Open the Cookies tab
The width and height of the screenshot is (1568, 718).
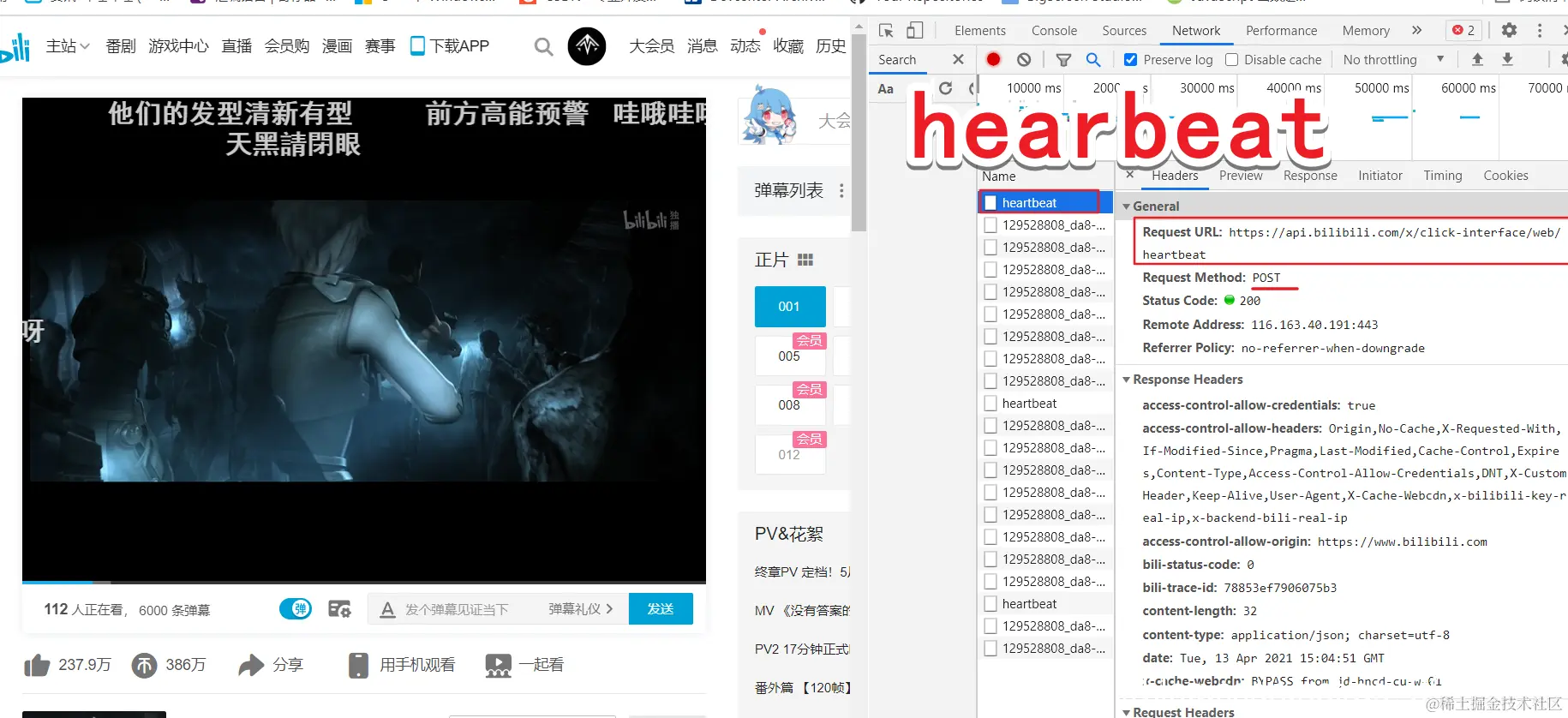[x=1505, y=176]
